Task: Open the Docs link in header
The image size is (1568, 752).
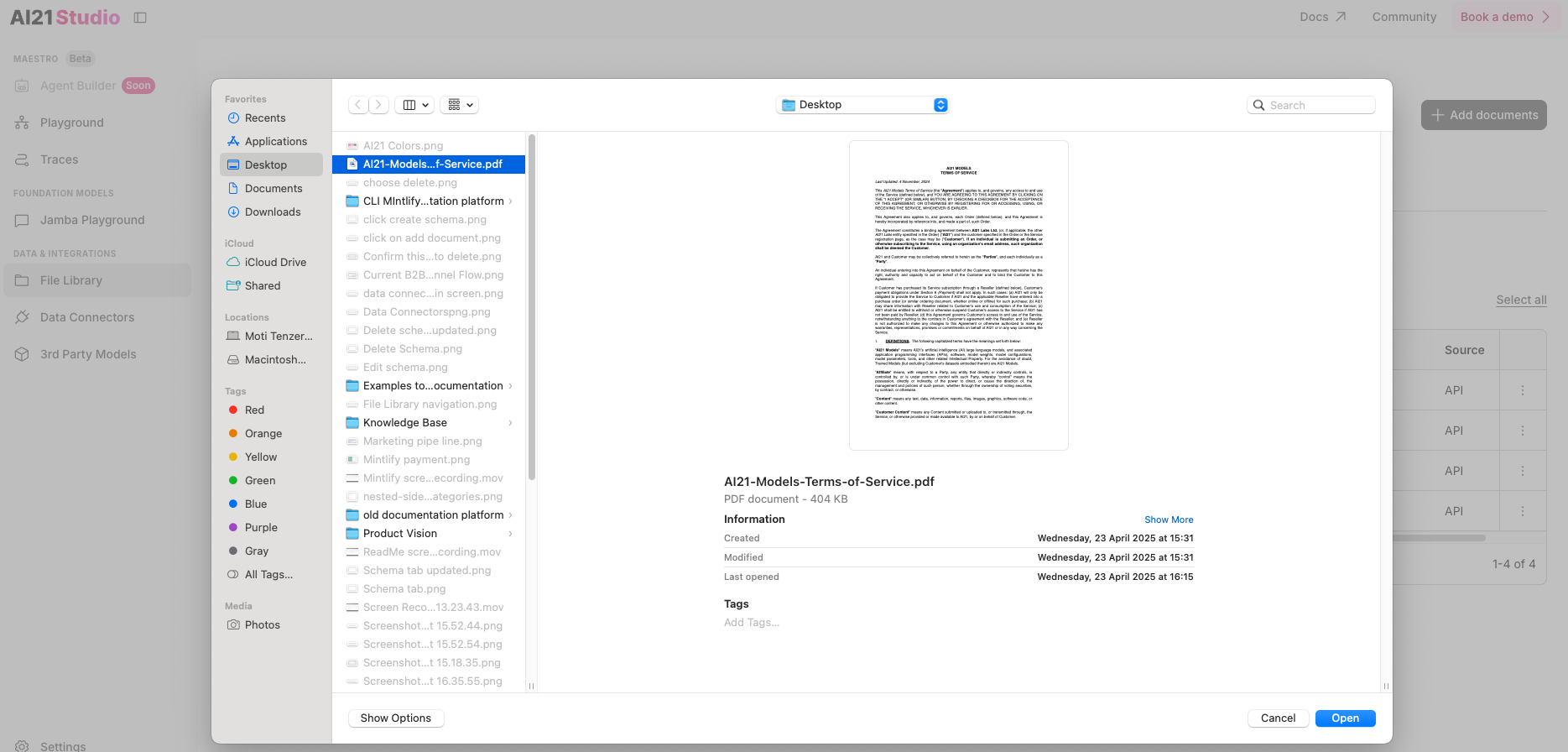Action: click(1322, 17)
